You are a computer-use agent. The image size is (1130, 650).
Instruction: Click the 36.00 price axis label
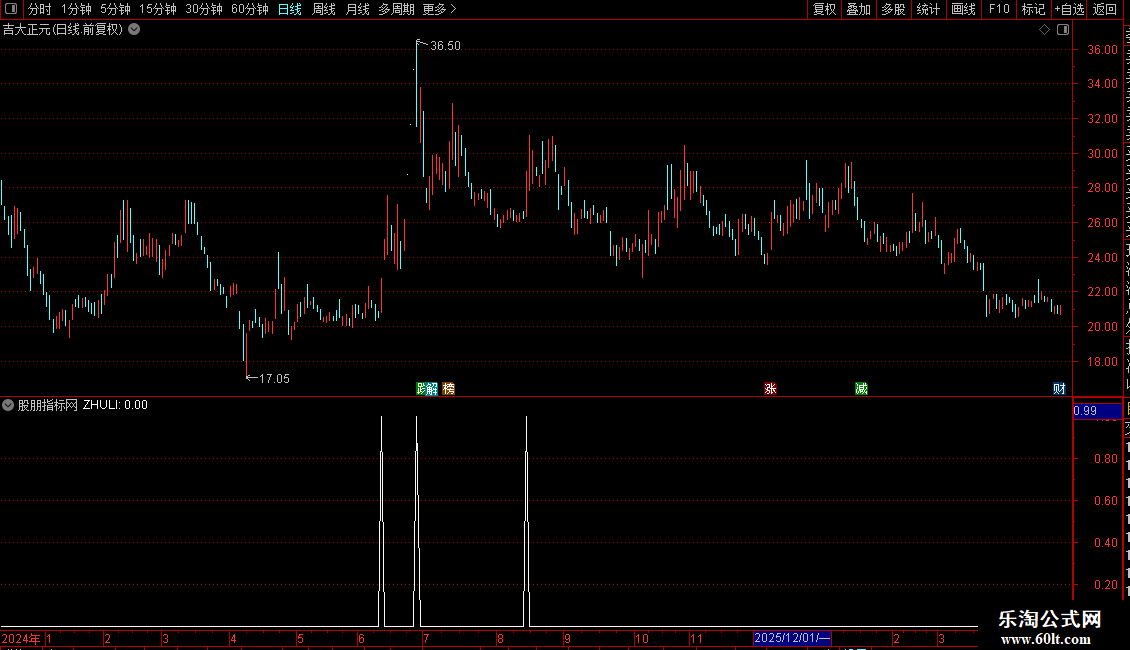[1102, 50]
